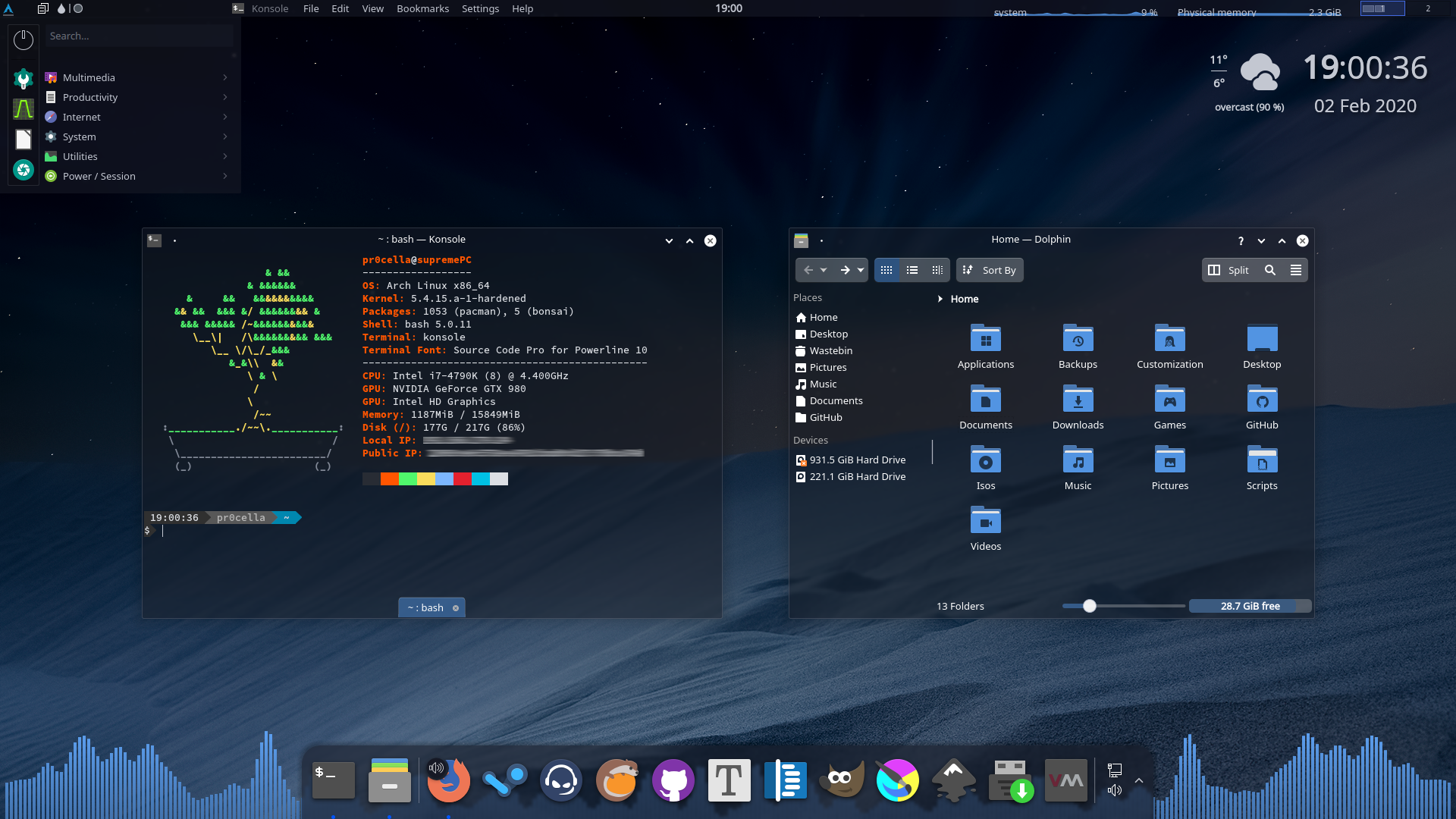Open GitHub Desktop in the dock
This screenshot has width=1456, height=819.
click(x=673, y=780)
